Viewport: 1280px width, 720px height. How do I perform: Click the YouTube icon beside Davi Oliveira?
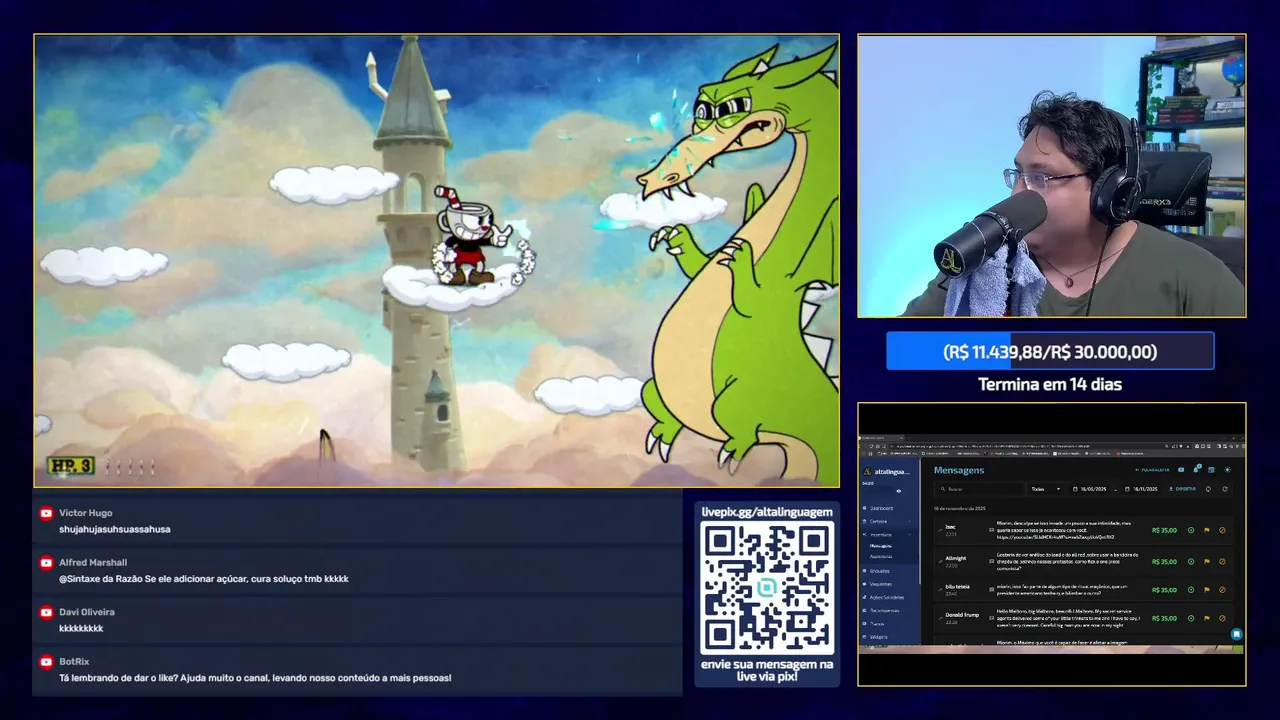click(46, 612)
